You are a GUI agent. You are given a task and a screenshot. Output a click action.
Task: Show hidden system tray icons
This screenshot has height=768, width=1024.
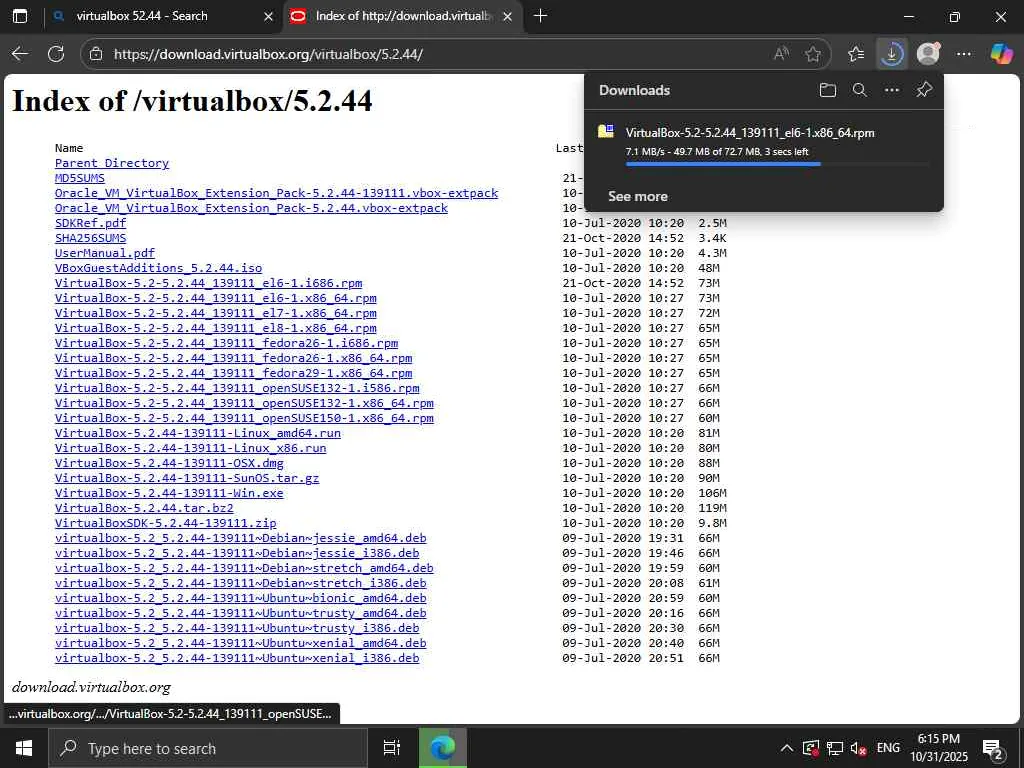[x=787, y=748]
